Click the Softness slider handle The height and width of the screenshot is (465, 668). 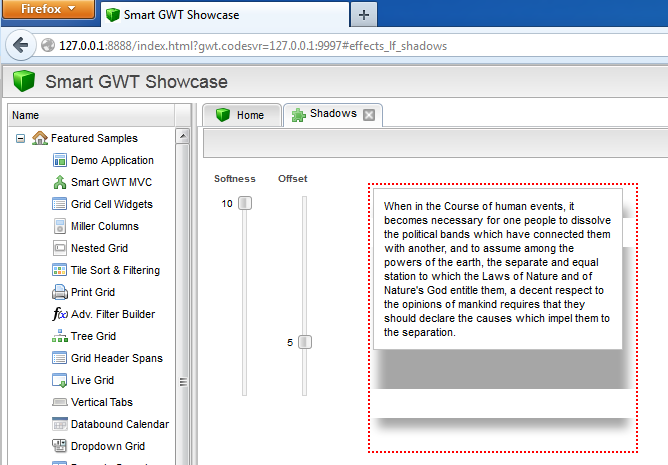click(x=244, y=203)
